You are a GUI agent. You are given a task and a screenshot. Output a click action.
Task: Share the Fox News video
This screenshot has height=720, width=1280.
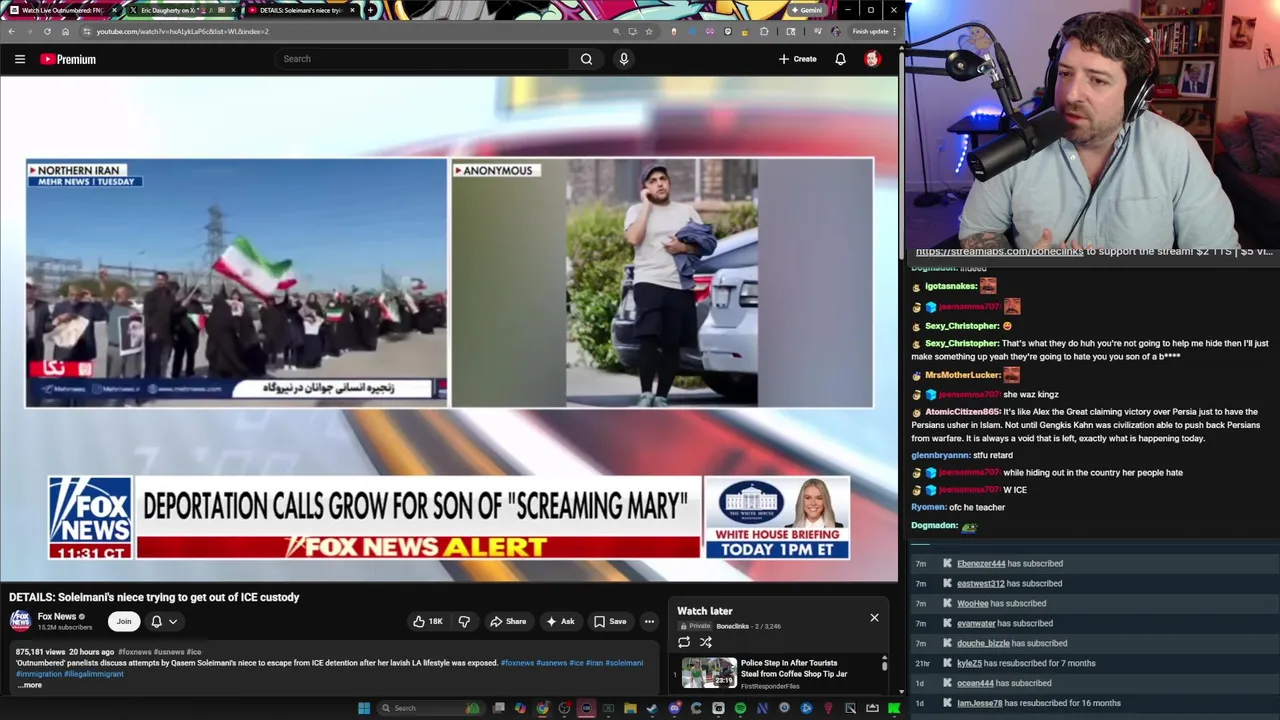point(507,622)
